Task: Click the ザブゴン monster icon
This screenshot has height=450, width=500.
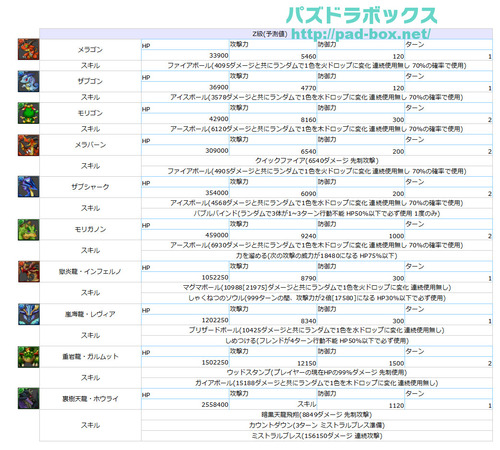Action: click(28, 81)
